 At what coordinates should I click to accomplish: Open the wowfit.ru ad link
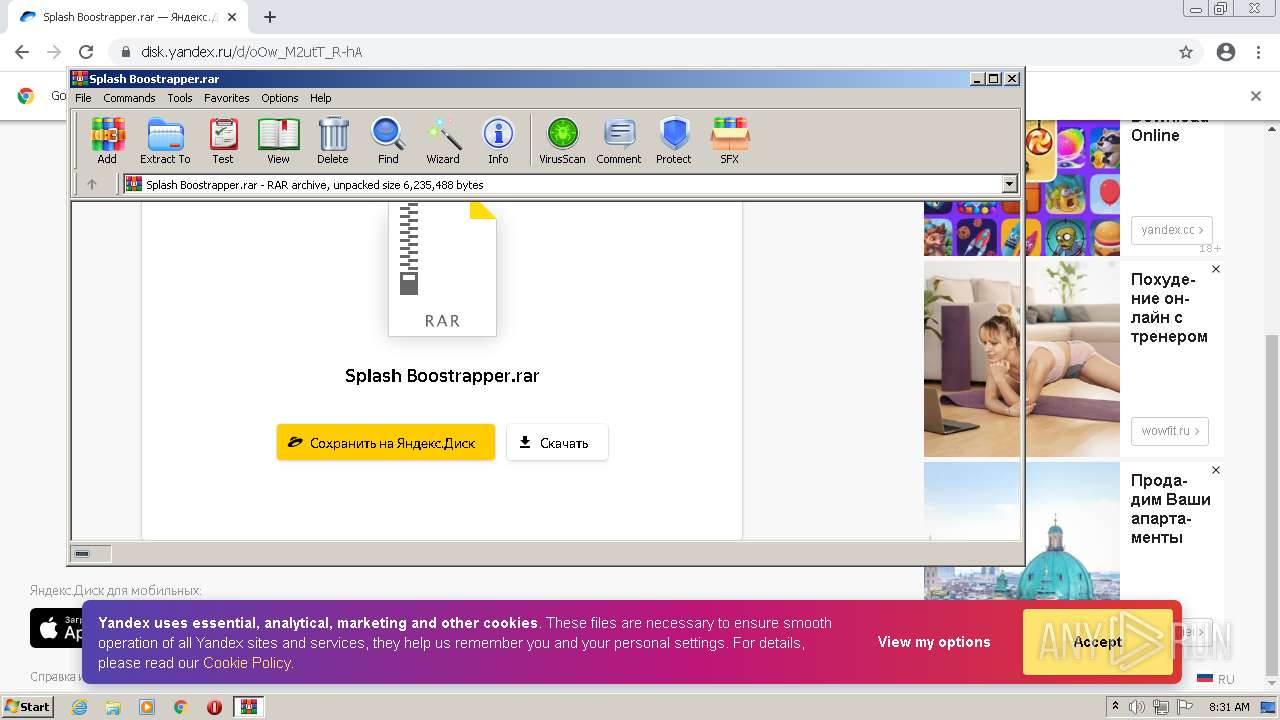click(1170, 431)
